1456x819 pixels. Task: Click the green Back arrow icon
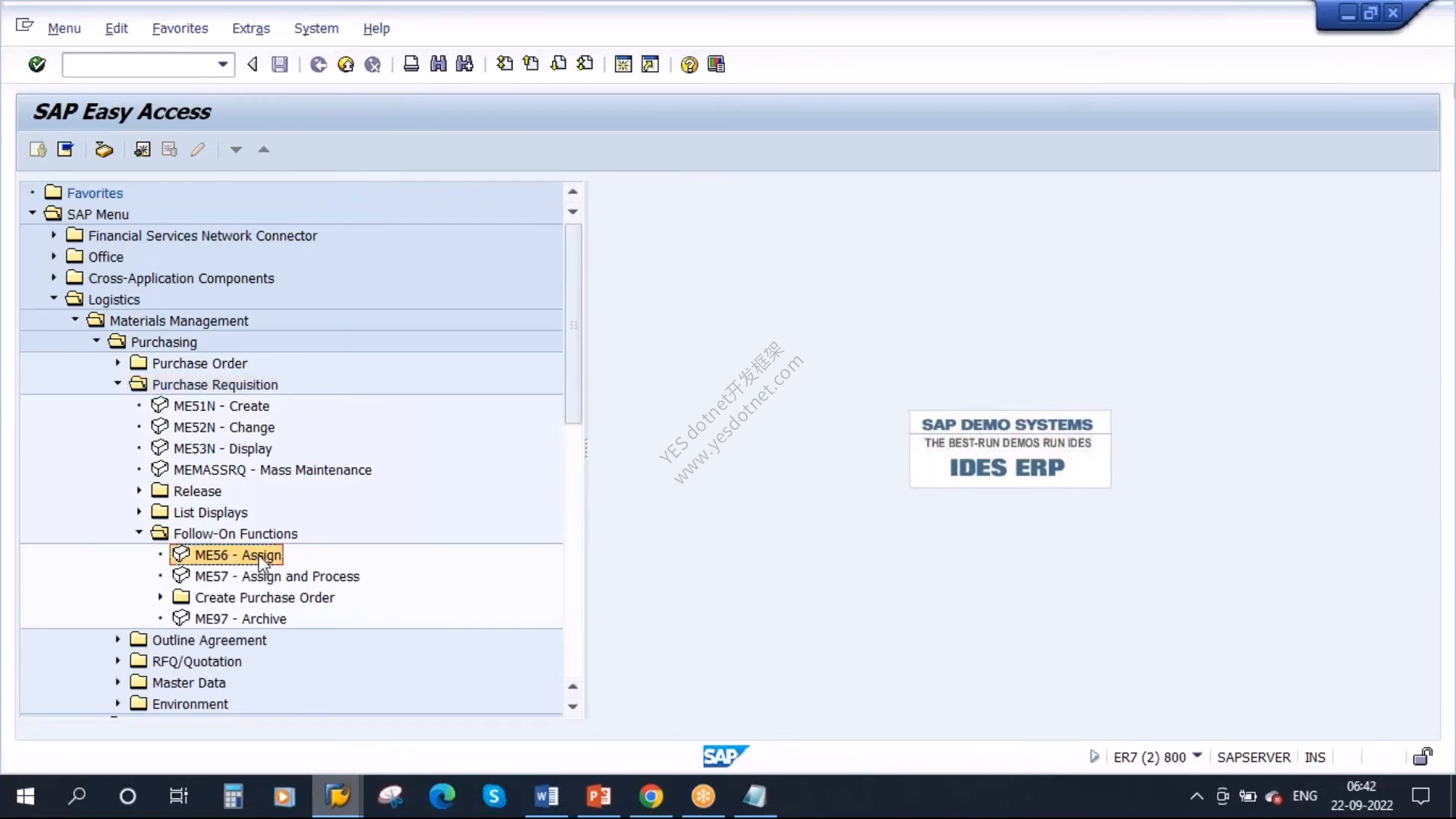click(x=318, y=64)
